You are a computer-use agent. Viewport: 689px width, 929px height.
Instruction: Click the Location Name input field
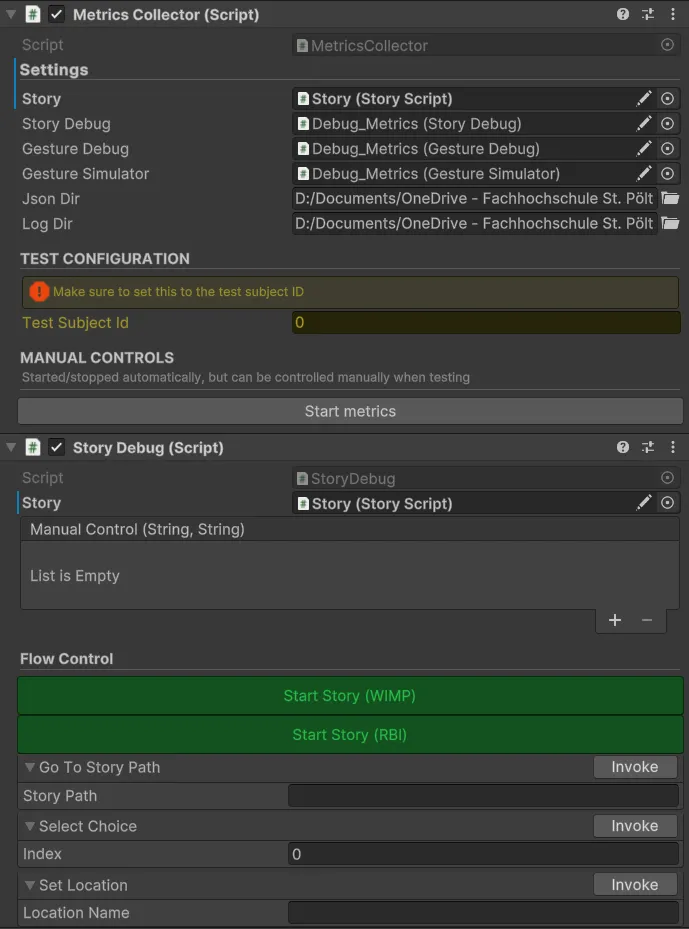coord(483,912)
